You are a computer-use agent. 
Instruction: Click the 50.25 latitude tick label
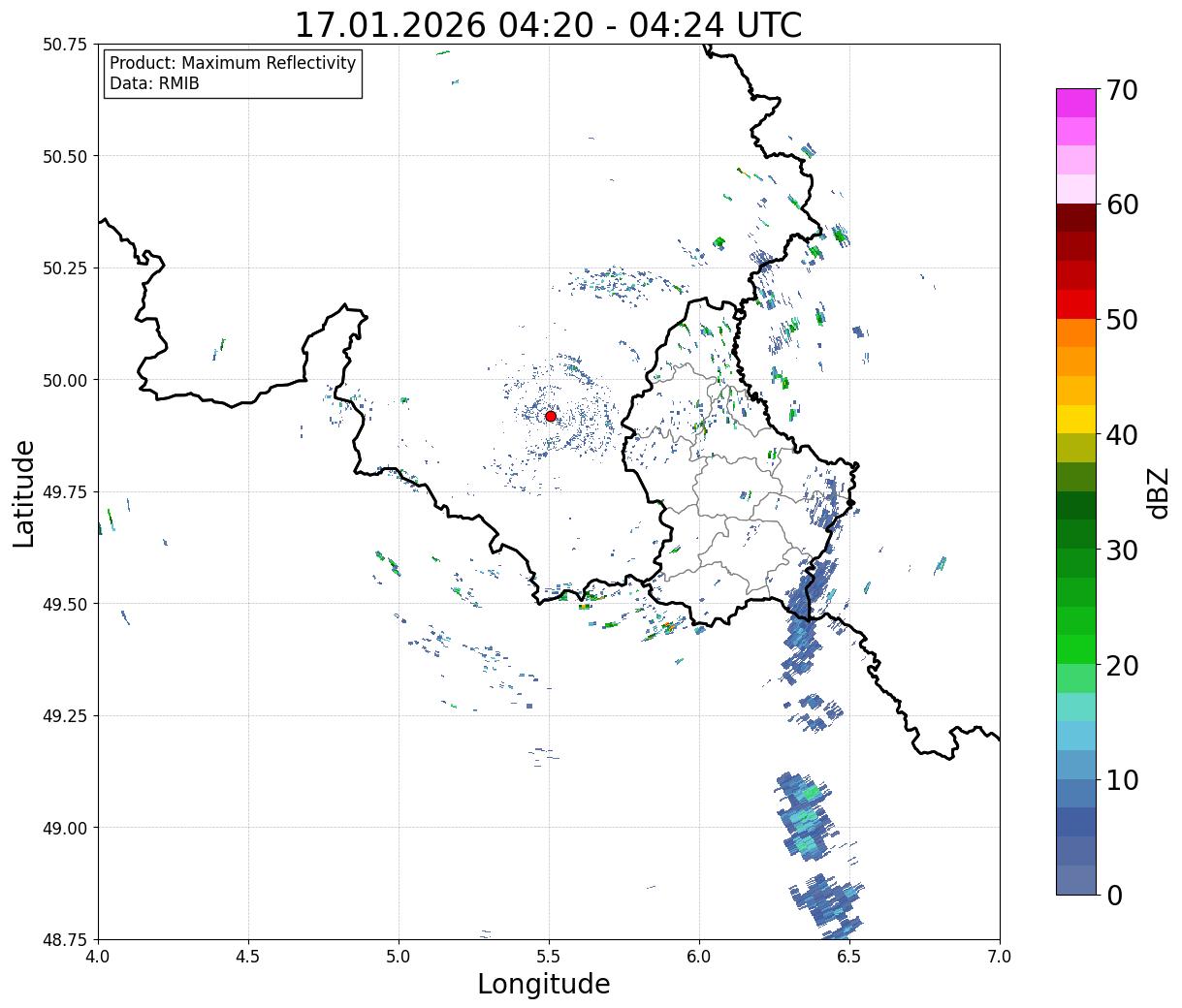[x=65, y=268]
